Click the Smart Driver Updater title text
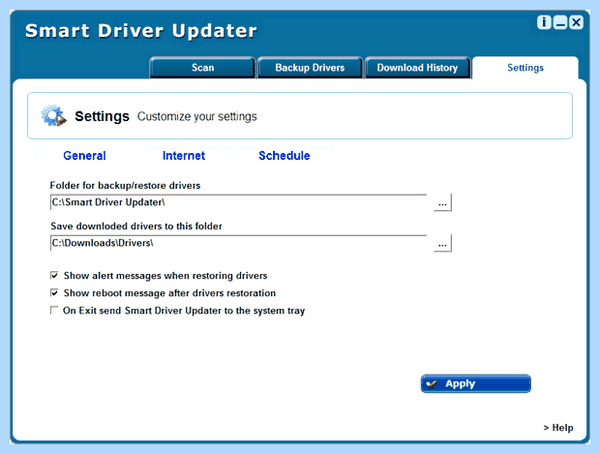600x454 pixels. 141,31
